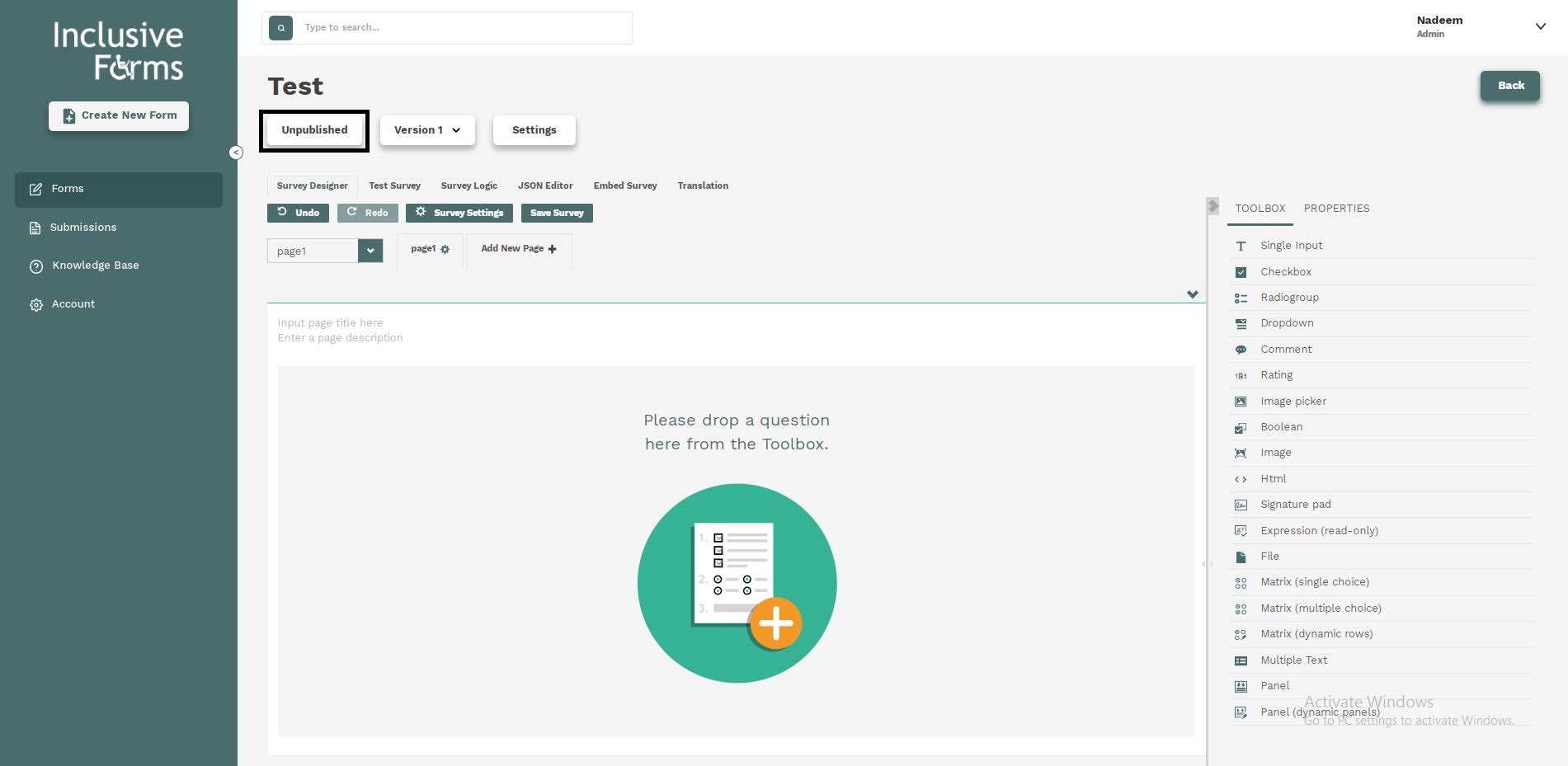Open the search icon in the top bar
The height and width of the screenshot is (766, 1568).
point(280,27)
